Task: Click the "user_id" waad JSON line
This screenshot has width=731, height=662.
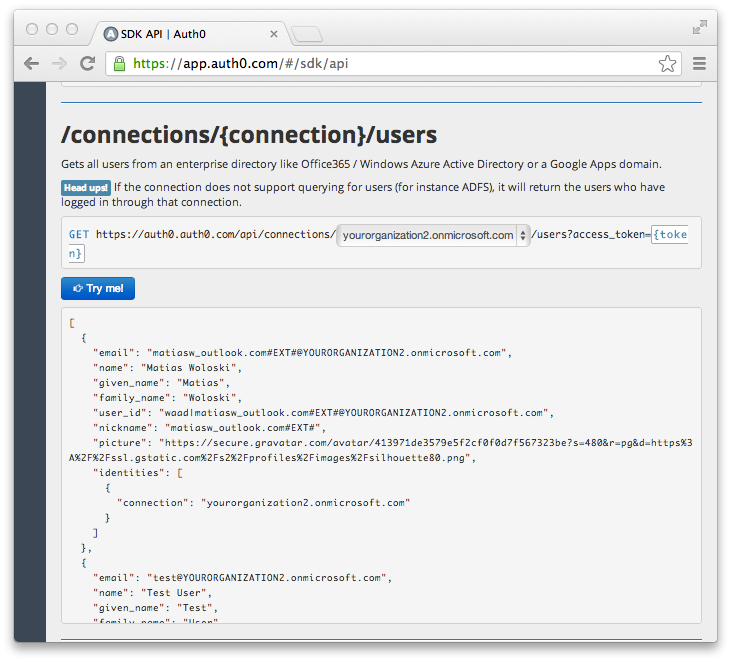Action: [x=323, y=413]
